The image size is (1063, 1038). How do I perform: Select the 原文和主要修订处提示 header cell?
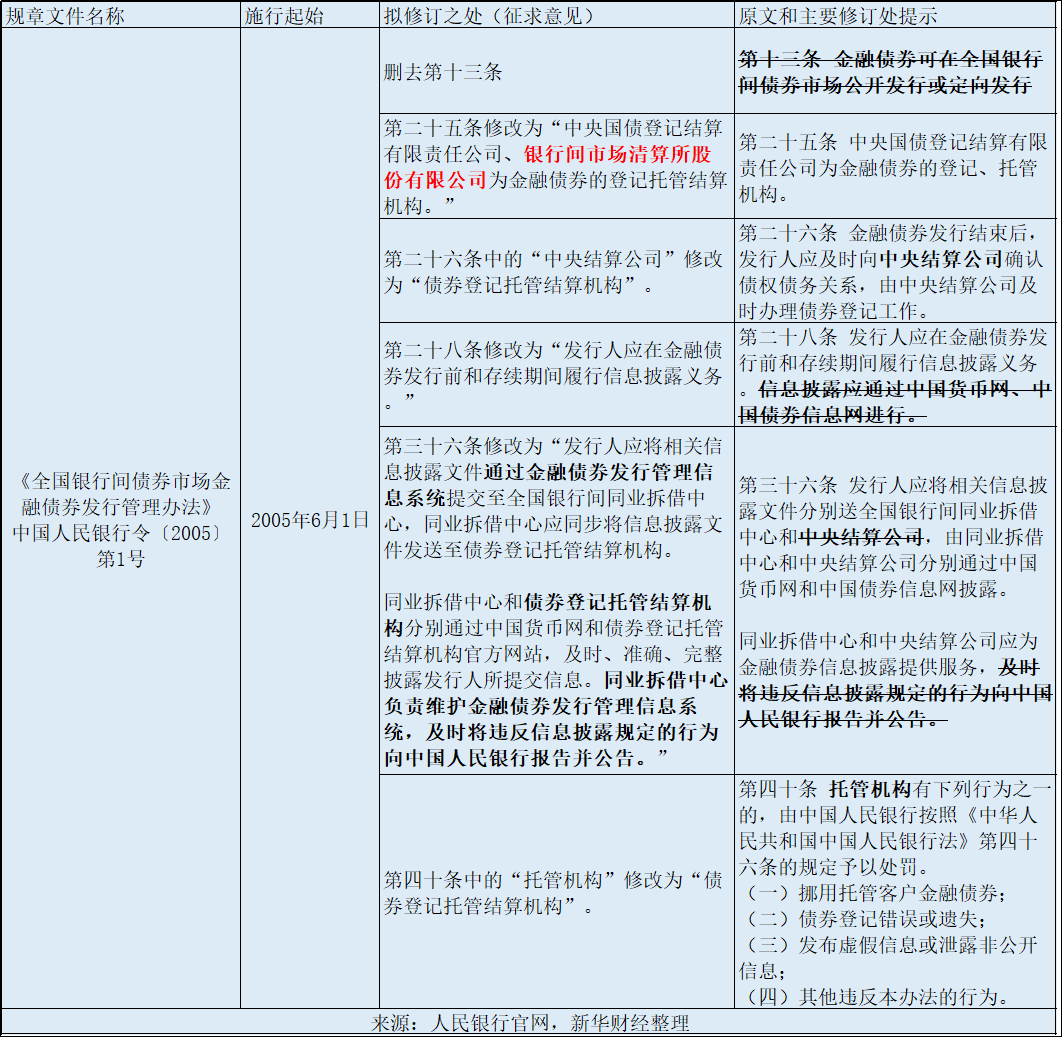[x=837, y=16]
